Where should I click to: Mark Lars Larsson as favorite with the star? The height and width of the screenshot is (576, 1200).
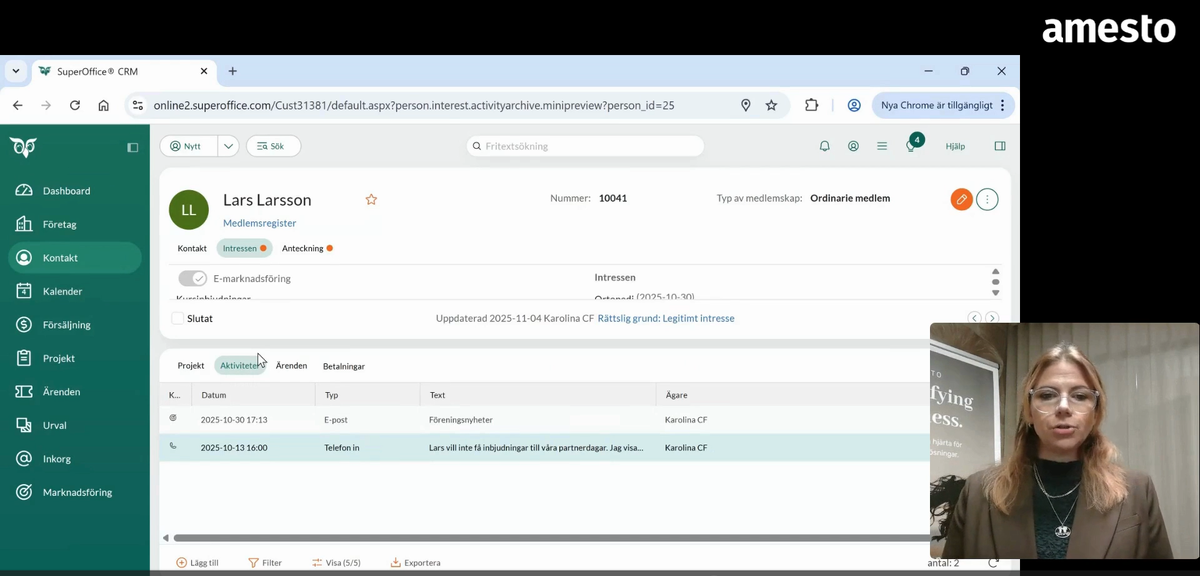pyautogui.click(x=371, y=200)
